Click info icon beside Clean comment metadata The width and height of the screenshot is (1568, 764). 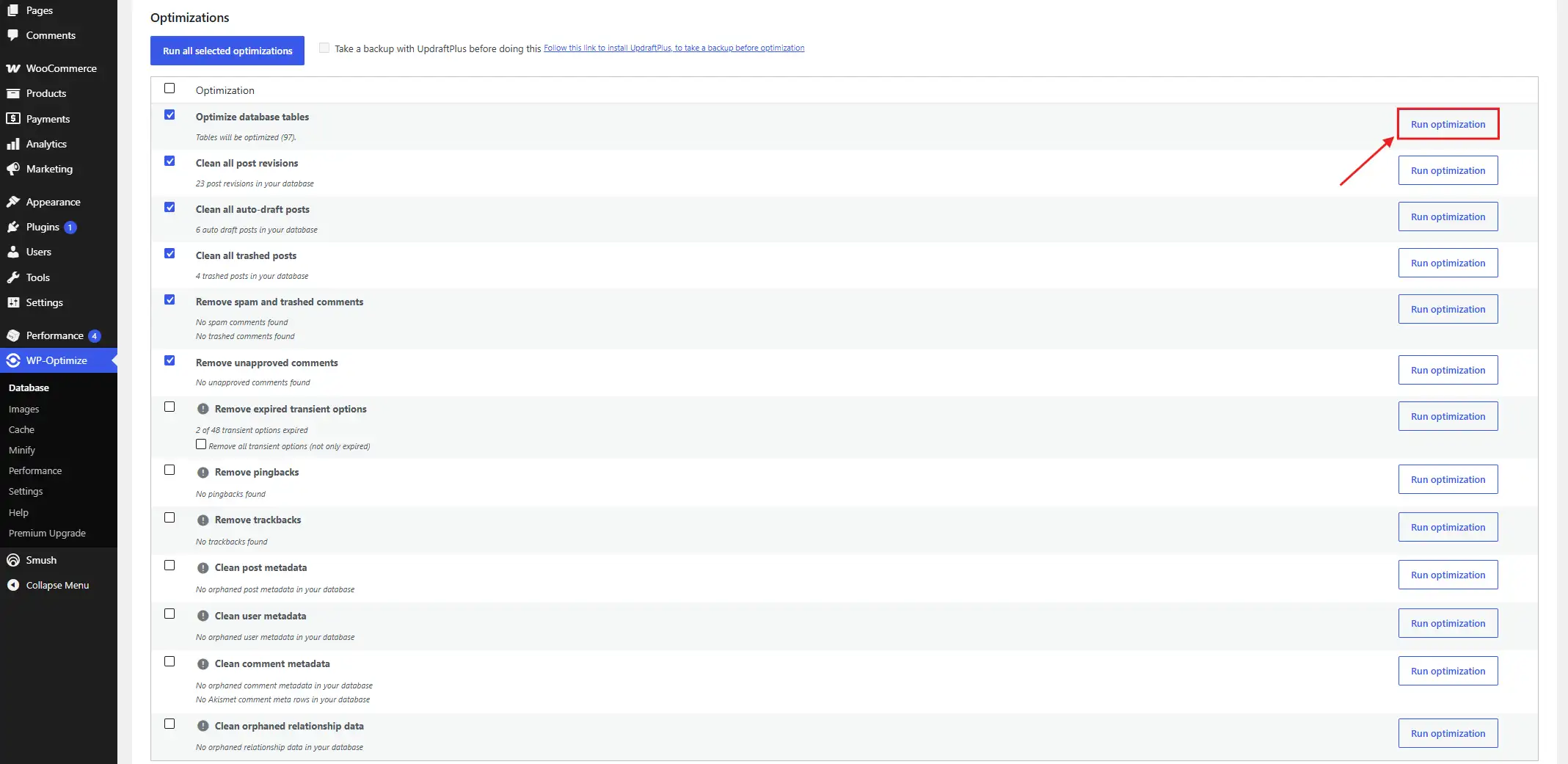tap(203, 664)
